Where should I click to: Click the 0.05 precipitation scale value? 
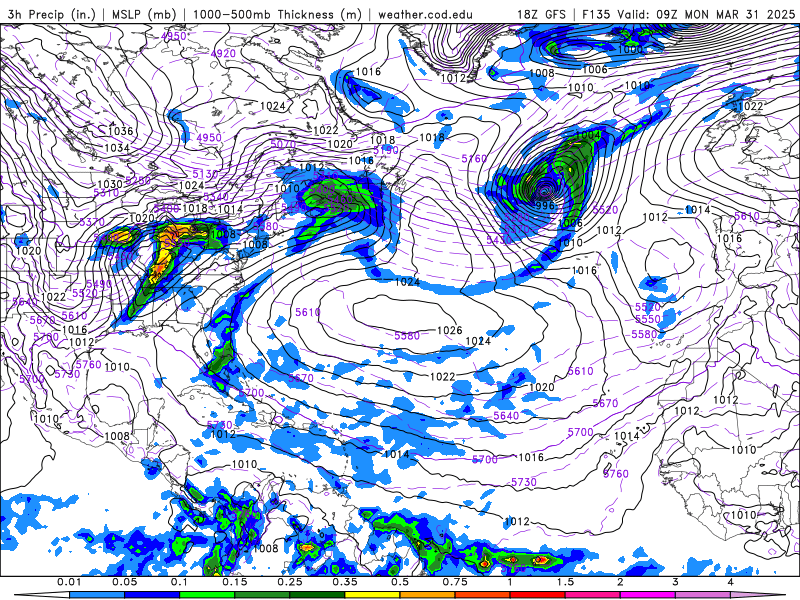[124, 582]
